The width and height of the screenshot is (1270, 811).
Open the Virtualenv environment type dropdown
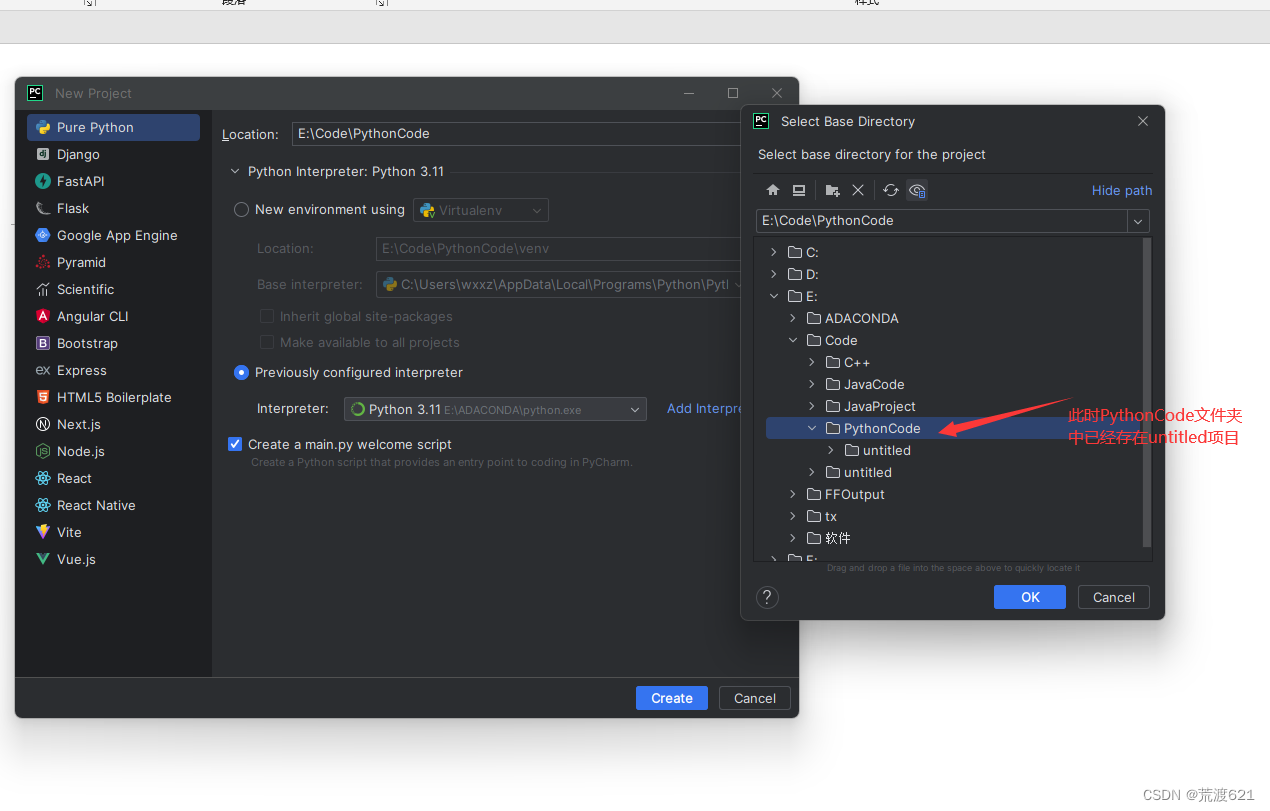pyautogui.click(x=481, y=210)
